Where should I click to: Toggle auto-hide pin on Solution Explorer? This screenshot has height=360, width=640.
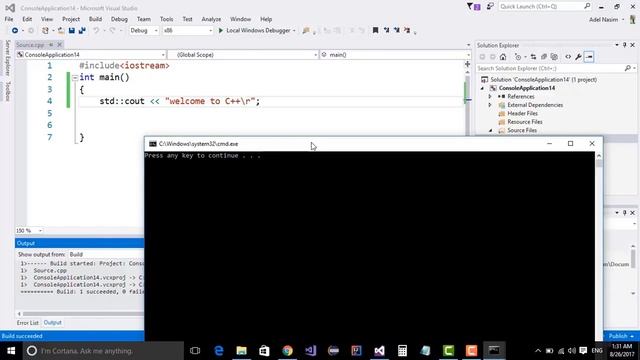[x=624, y=45]
